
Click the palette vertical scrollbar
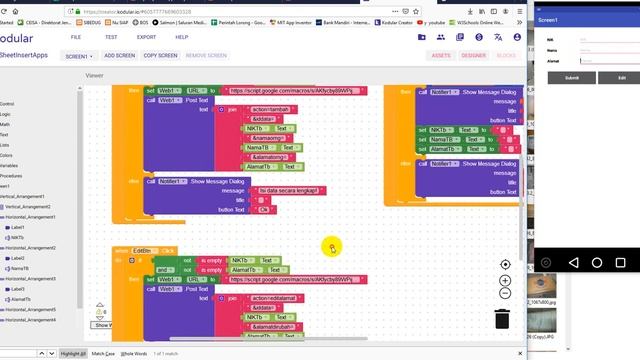coord(80,198)
